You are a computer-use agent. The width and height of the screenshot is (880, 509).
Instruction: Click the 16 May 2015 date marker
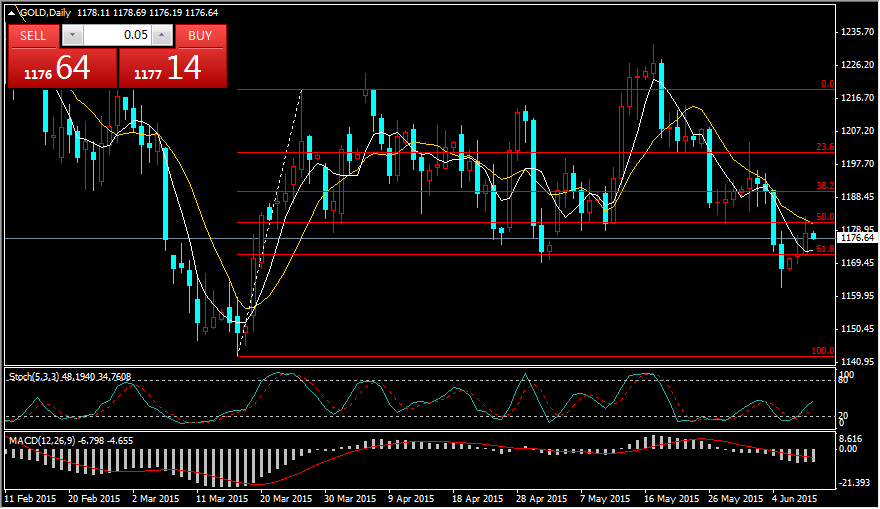[x=666, y=498]
